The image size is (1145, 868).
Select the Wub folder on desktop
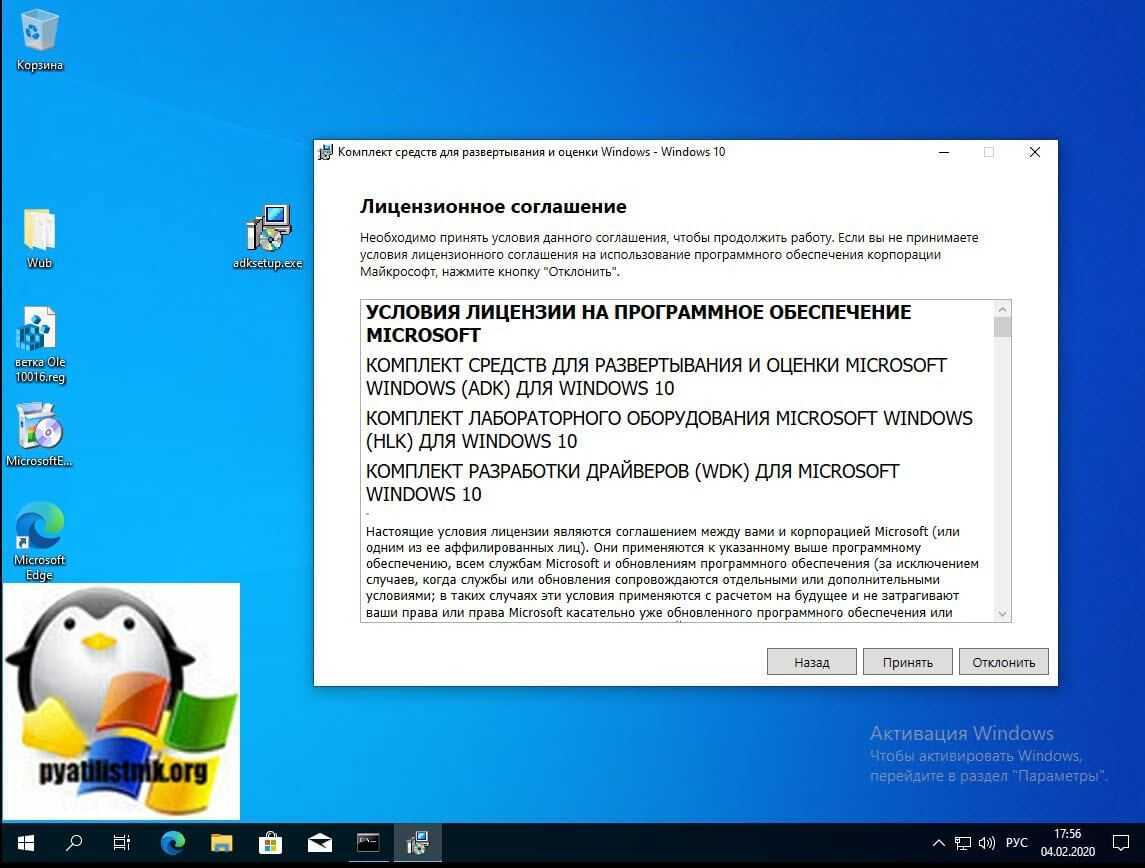click(39, 238)
